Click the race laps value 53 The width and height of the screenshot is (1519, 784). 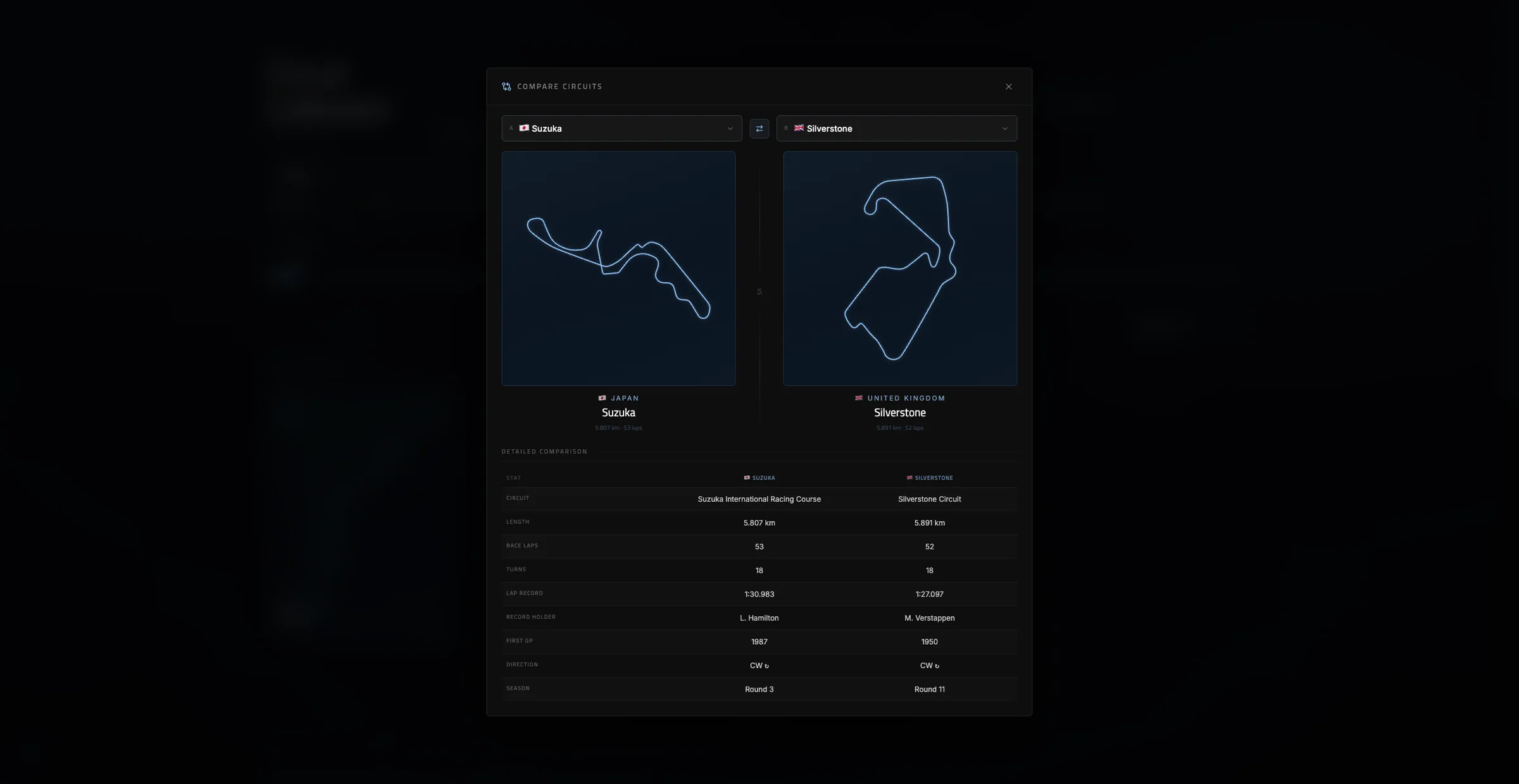(759, 547)
